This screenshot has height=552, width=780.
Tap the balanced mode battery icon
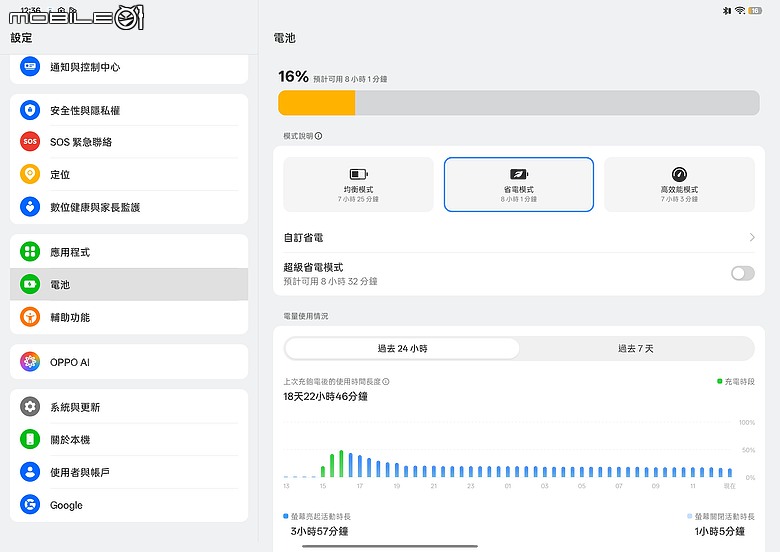359,174
